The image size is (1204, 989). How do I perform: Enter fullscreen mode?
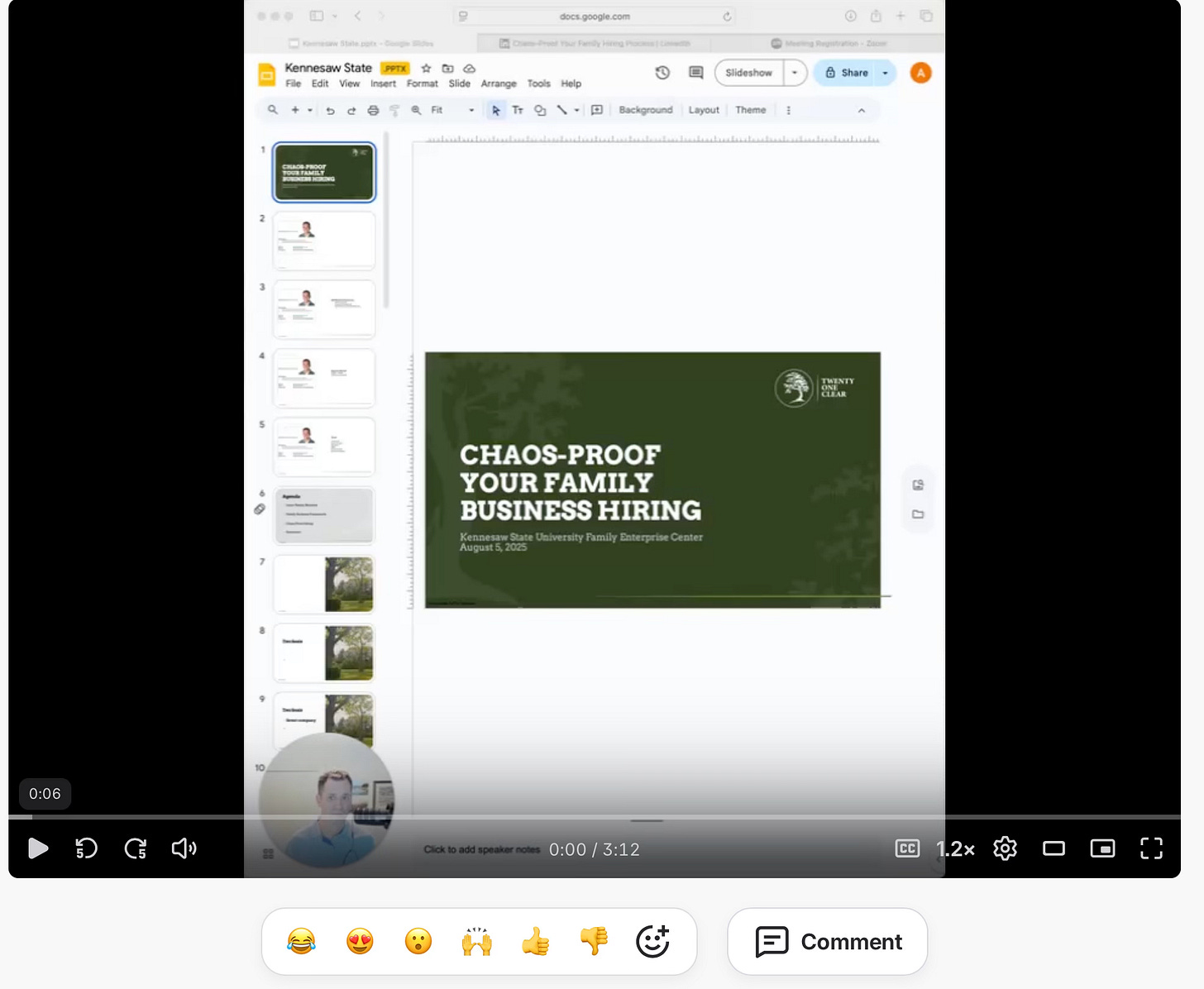click(x=1151, y=848)
